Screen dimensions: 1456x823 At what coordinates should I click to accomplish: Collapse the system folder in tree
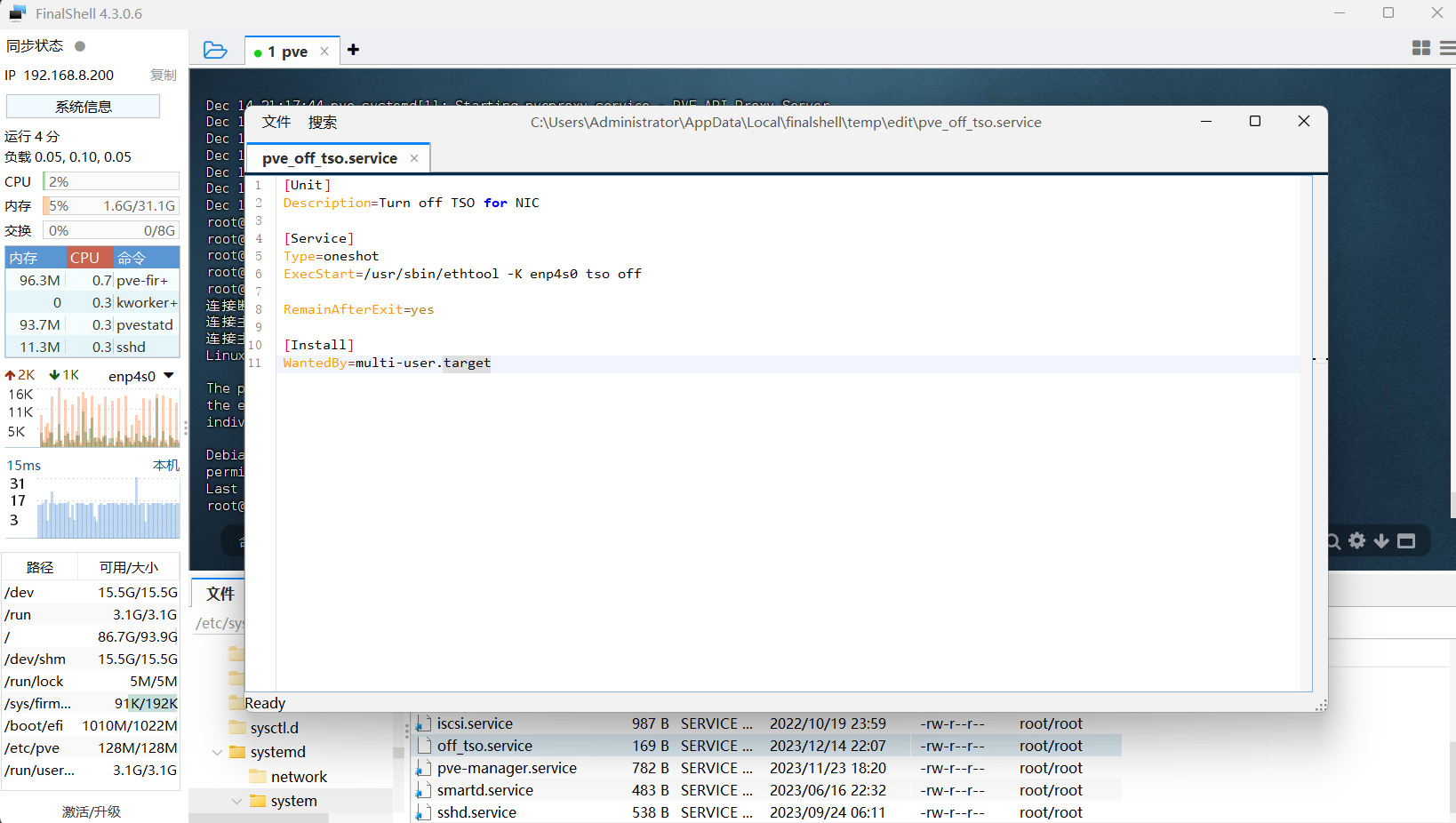[x=236, y=802]
